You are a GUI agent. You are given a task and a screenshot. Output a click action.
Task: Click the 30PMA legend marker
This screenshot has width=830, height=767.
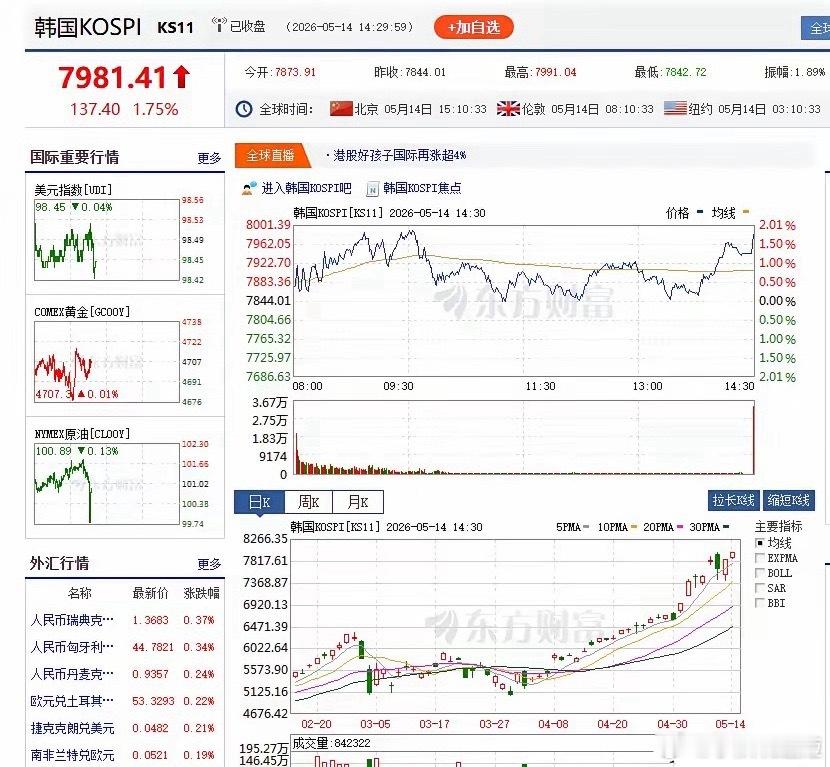click(725, 527)
